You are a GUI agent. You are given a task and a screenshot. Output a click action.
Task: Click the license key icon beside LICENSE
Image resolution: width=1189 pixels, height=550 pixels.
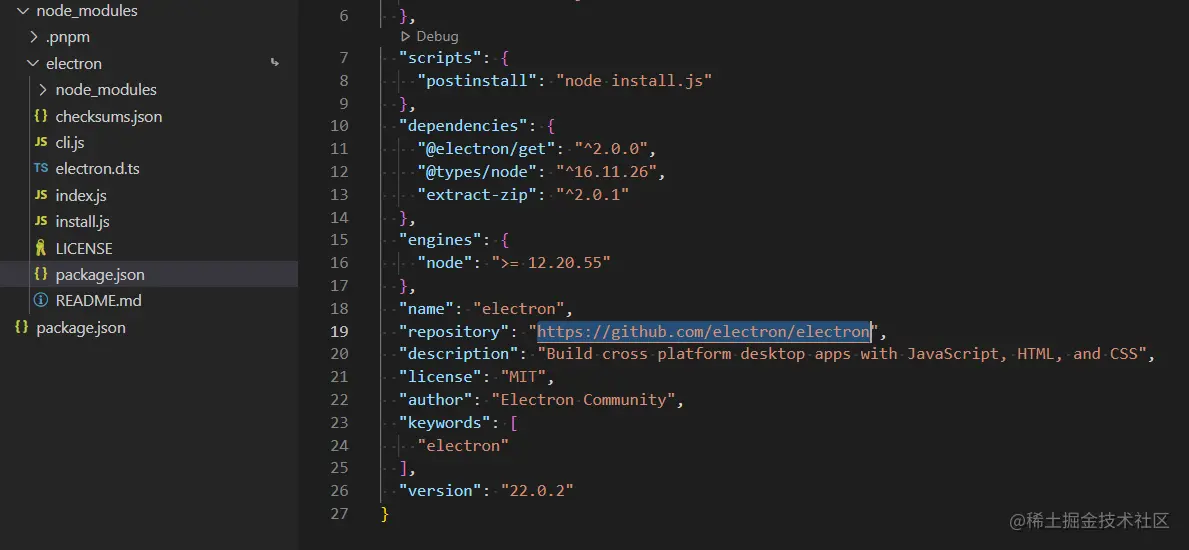[41, 248]
